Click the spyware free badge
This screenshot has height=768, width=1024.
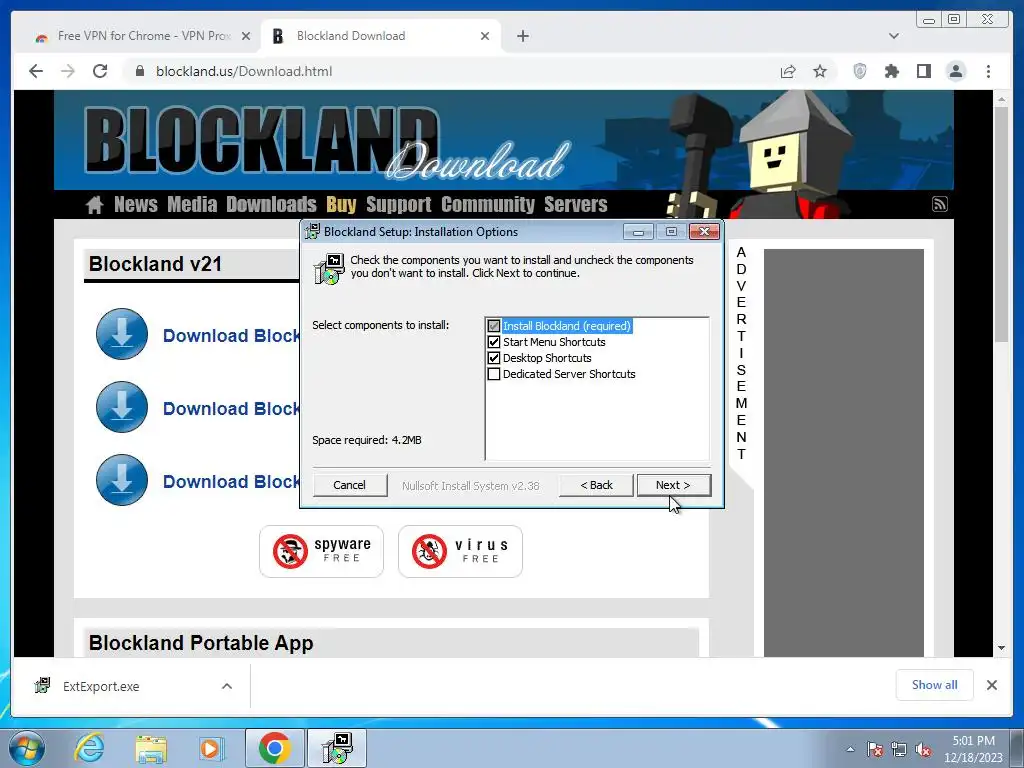pyautogui.click(x=321, y=551)
